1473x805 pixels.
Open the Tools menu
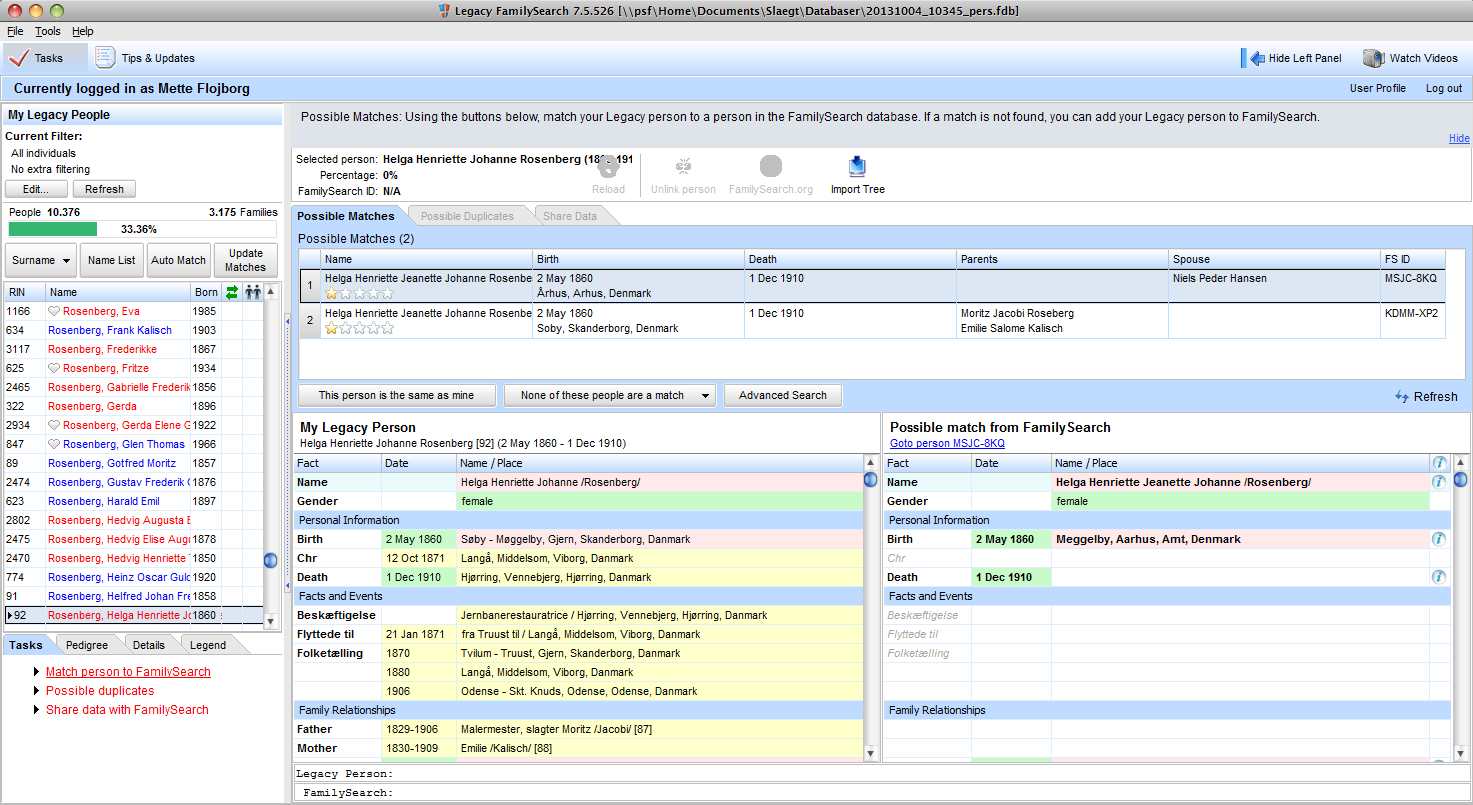click(x=48, y=32)
